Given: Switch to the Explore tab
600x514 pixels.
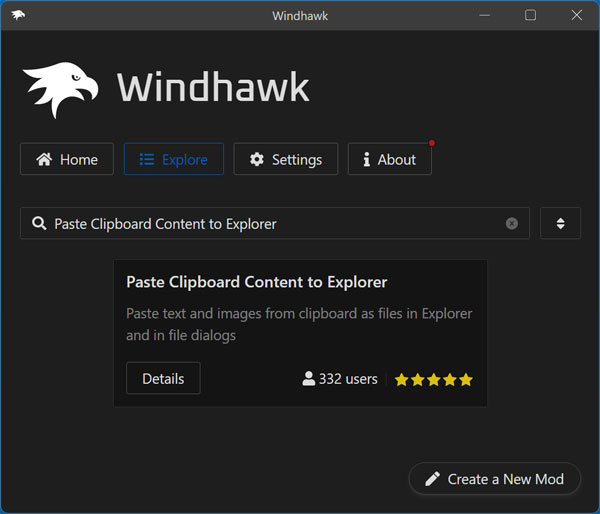Looking at the screenshot, I should [174, 159].
